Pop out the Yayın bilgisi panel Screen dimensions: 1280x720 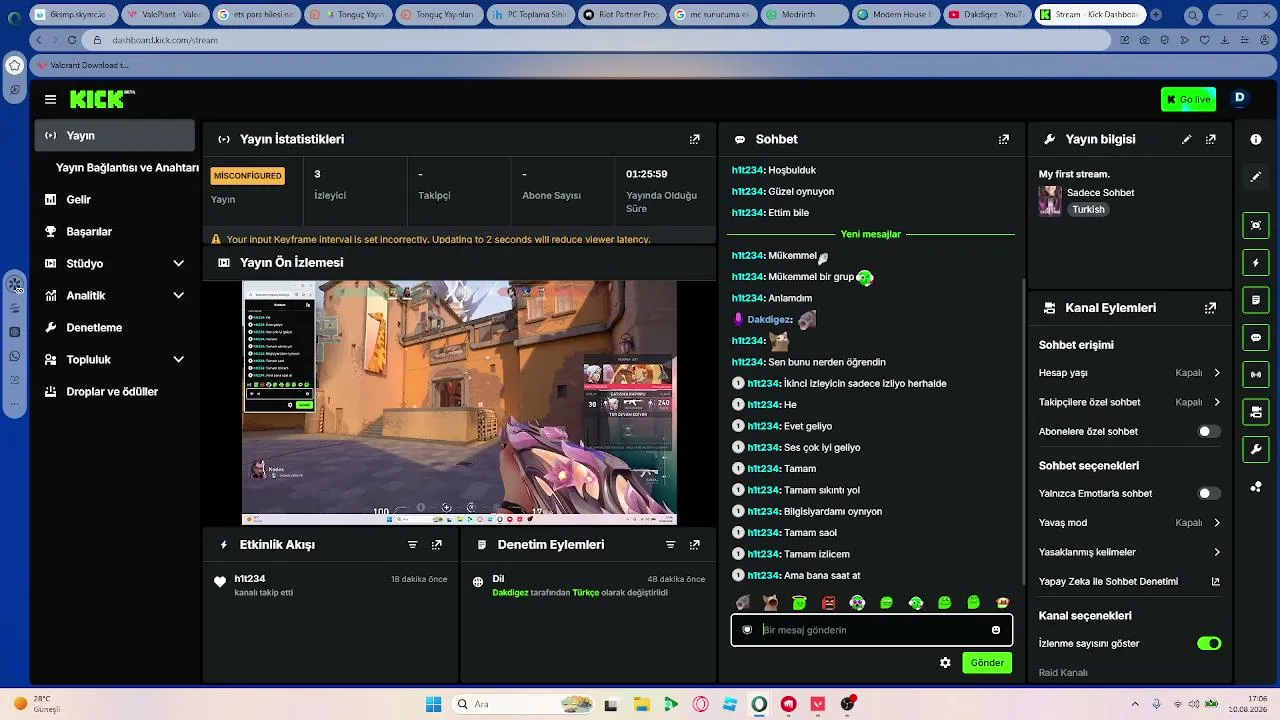tap(1211, 139)
